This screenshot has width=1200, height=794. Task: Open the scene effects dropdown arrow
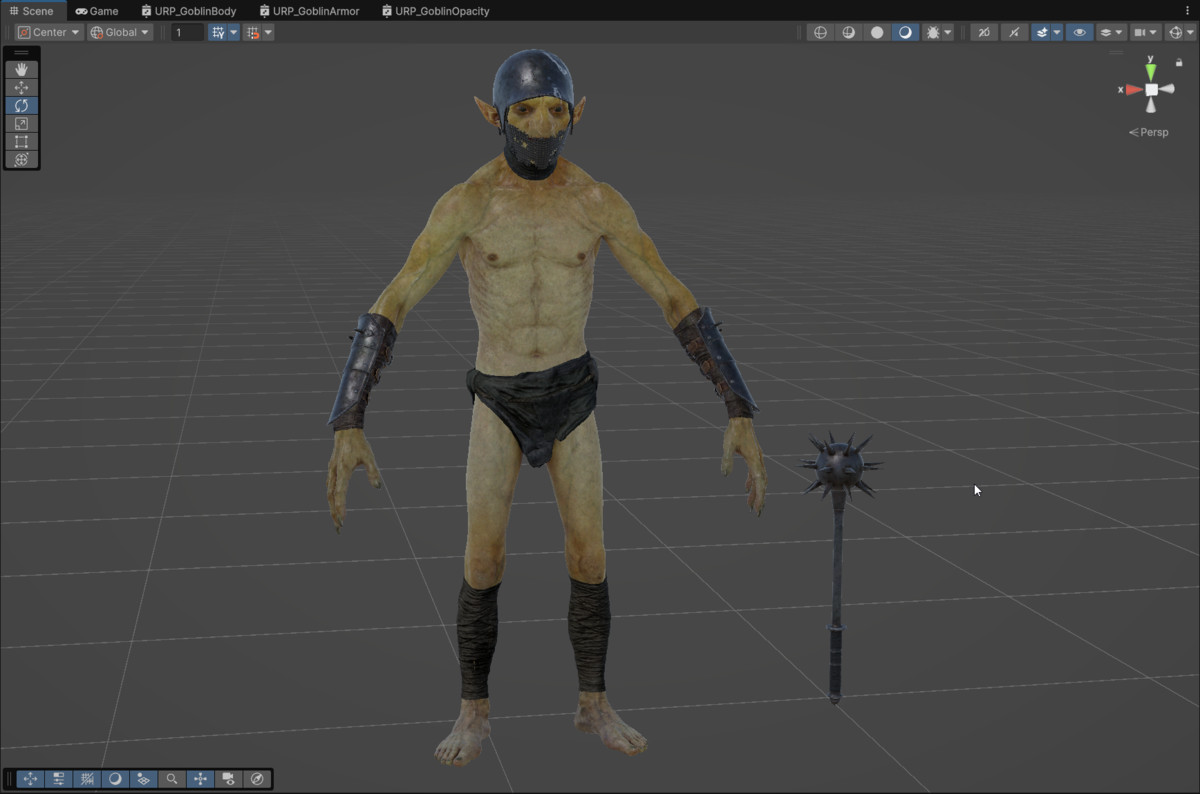[1057, 32]
